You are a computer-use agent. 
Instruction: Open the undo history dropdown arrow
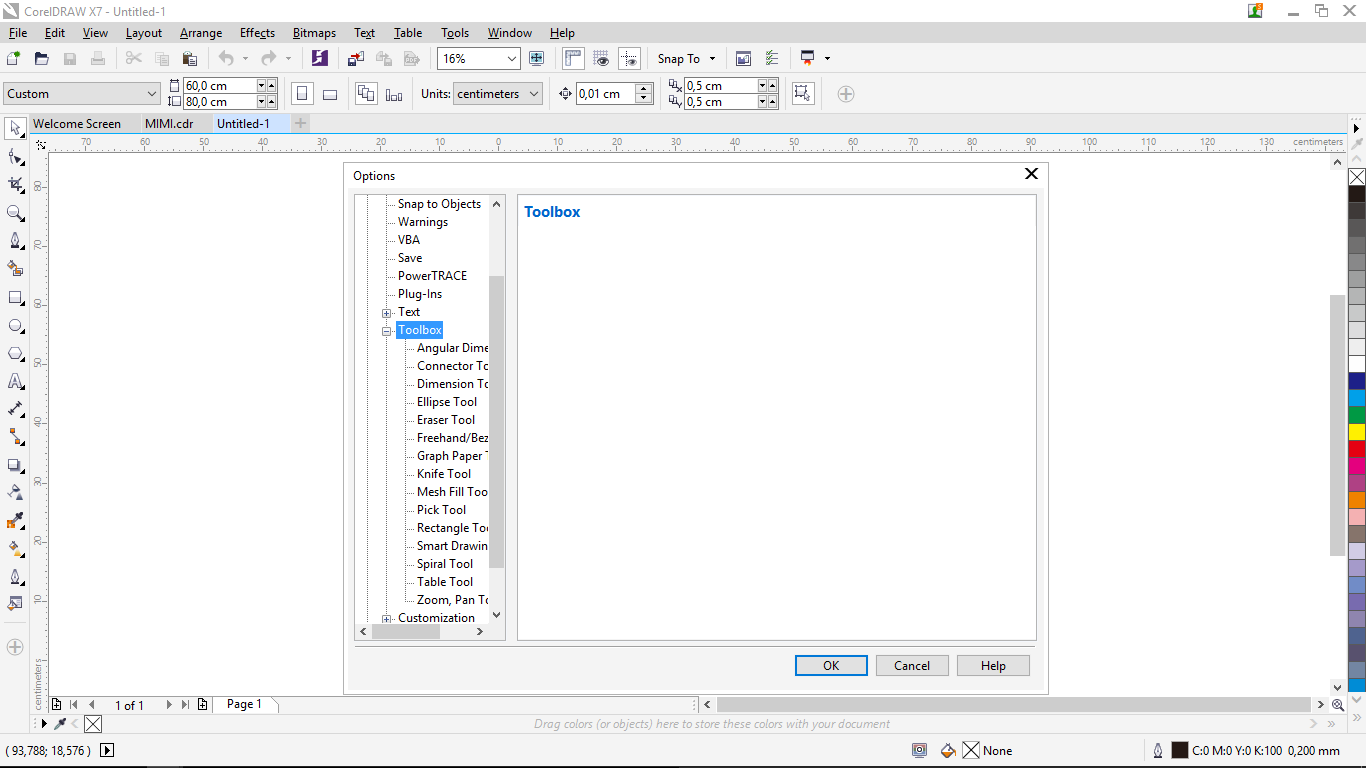point(245,59)
